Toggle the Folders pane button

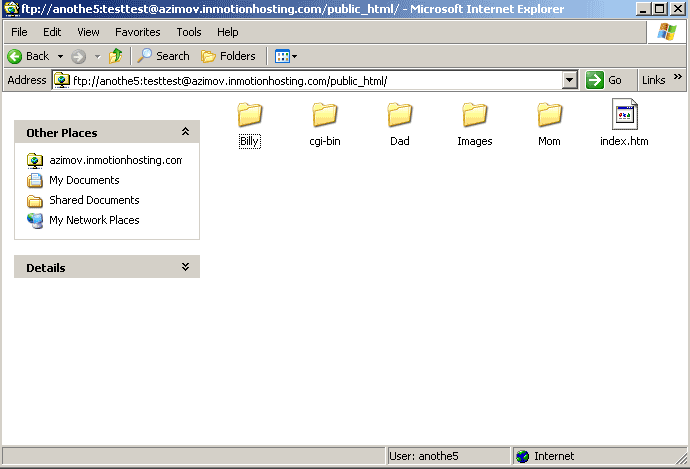(x=228, y=56)
